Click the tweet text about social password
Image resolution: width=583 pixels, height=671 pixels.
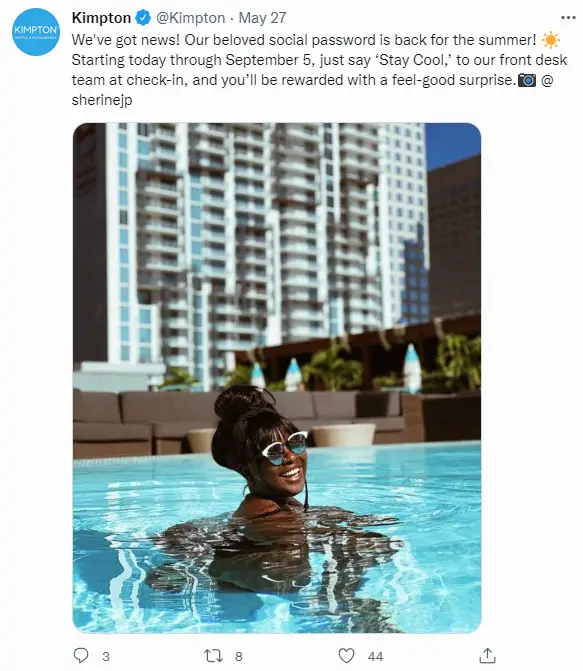(x=319, y=70)
